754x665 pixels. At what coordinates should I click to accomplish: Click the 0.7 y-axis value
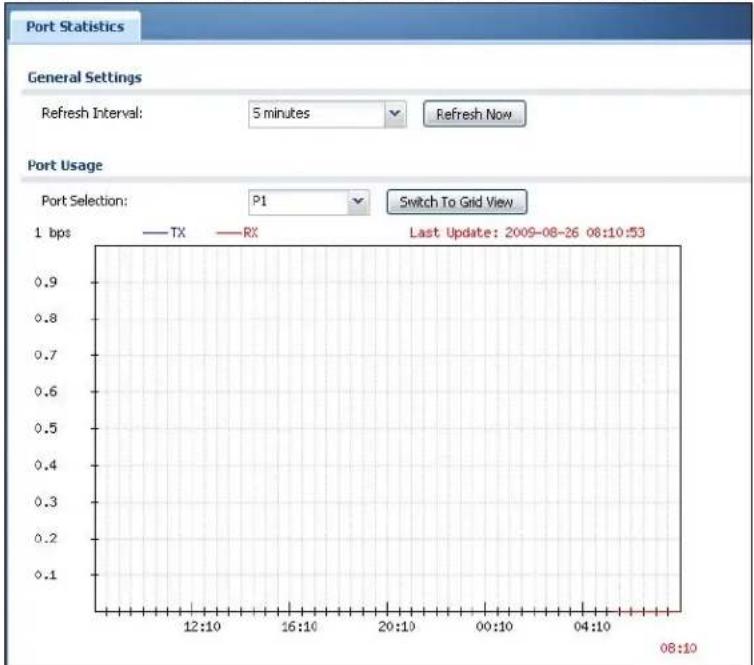[x=46, y=355]
